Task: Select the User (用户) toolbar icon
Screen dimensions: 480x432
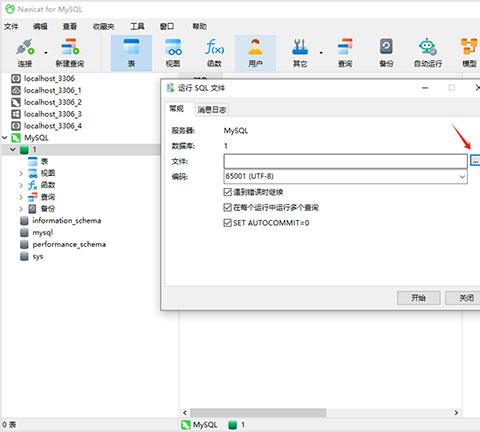Action: pos(256,47)
